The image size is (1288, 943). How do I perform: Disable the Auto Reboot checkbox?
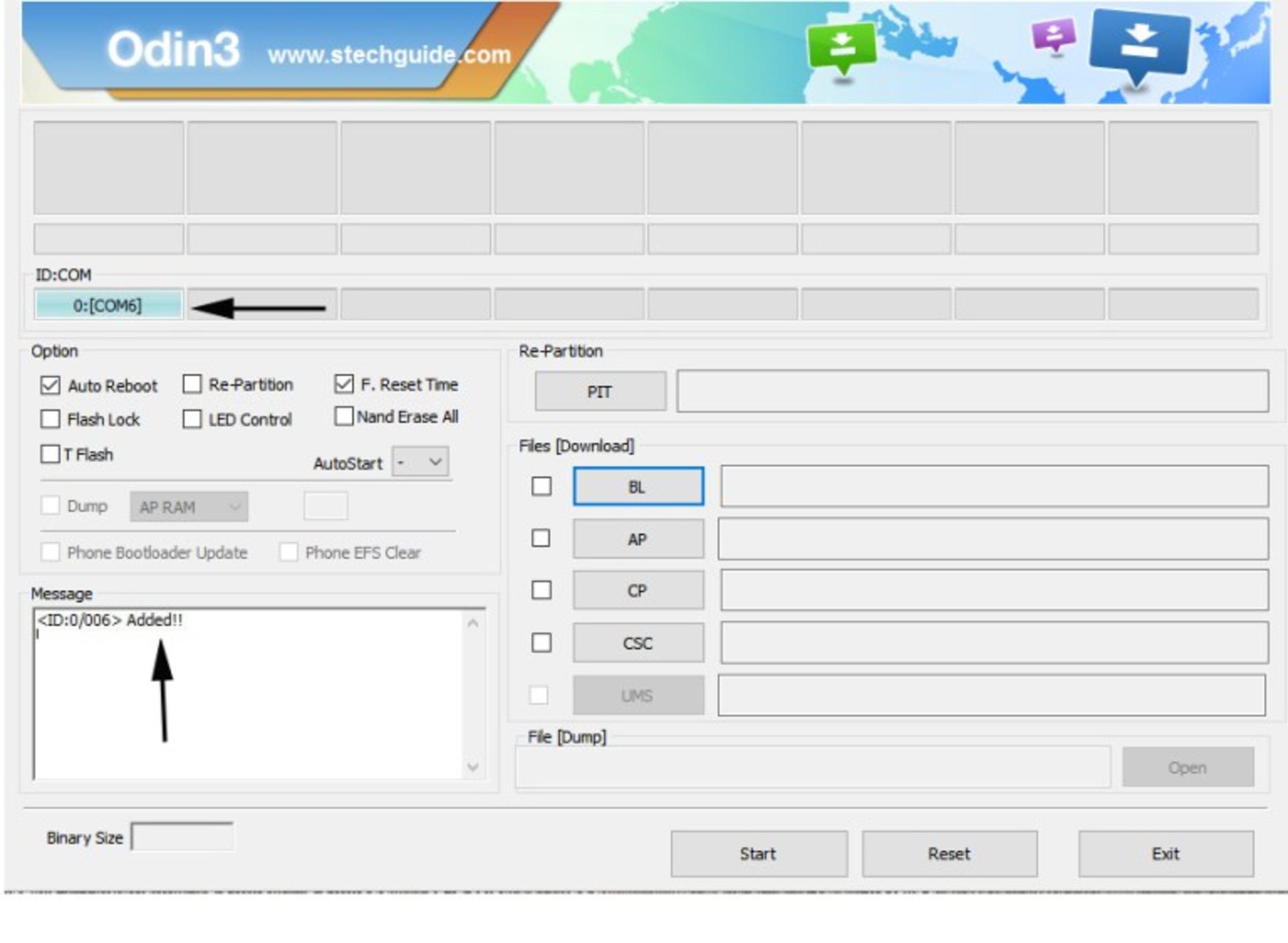click(x=50, y=385)
